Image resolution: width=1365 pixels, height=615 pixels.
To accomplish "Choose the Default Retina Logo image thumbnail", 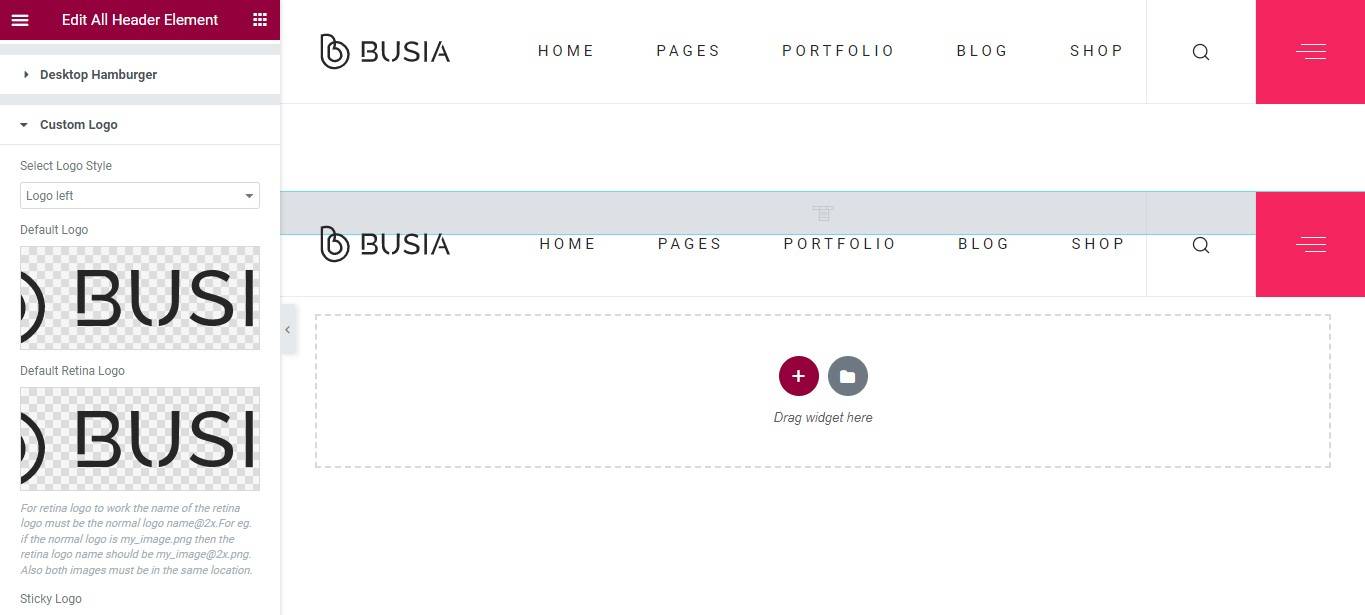I will tap(140, 439).
